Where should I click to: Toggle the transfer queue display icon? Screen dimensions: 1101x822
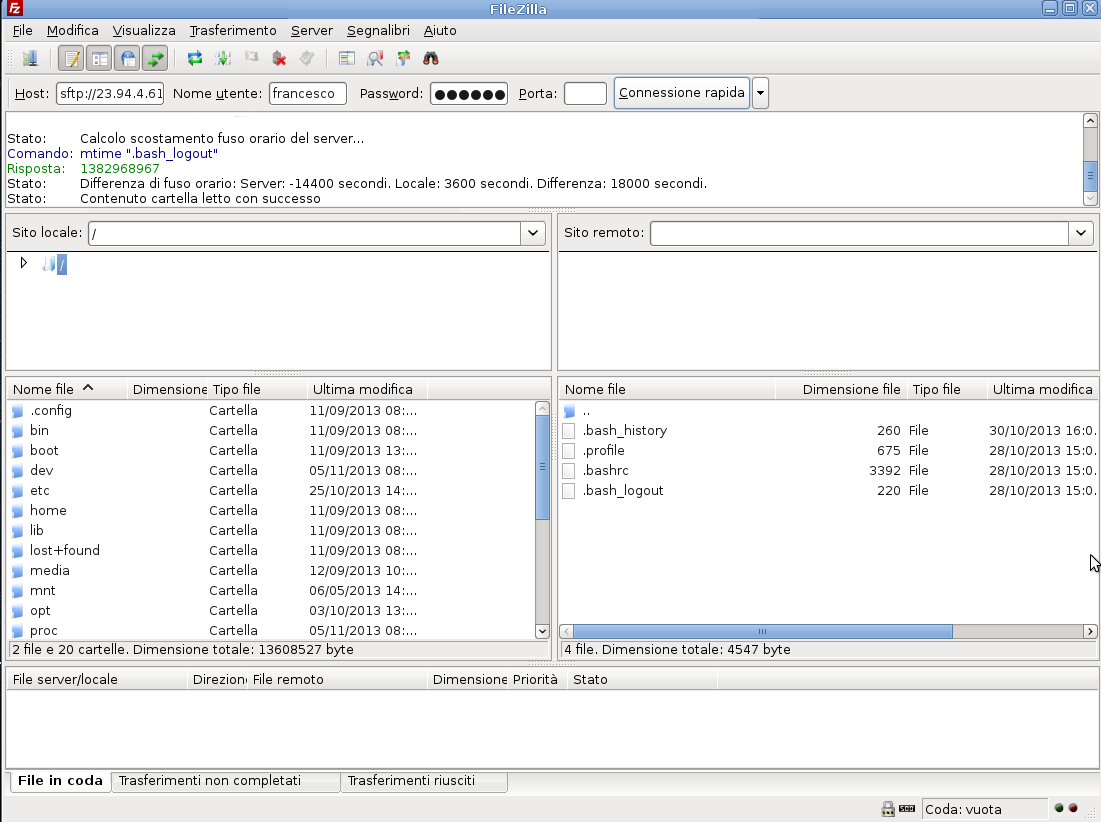(x=155, y=58)
